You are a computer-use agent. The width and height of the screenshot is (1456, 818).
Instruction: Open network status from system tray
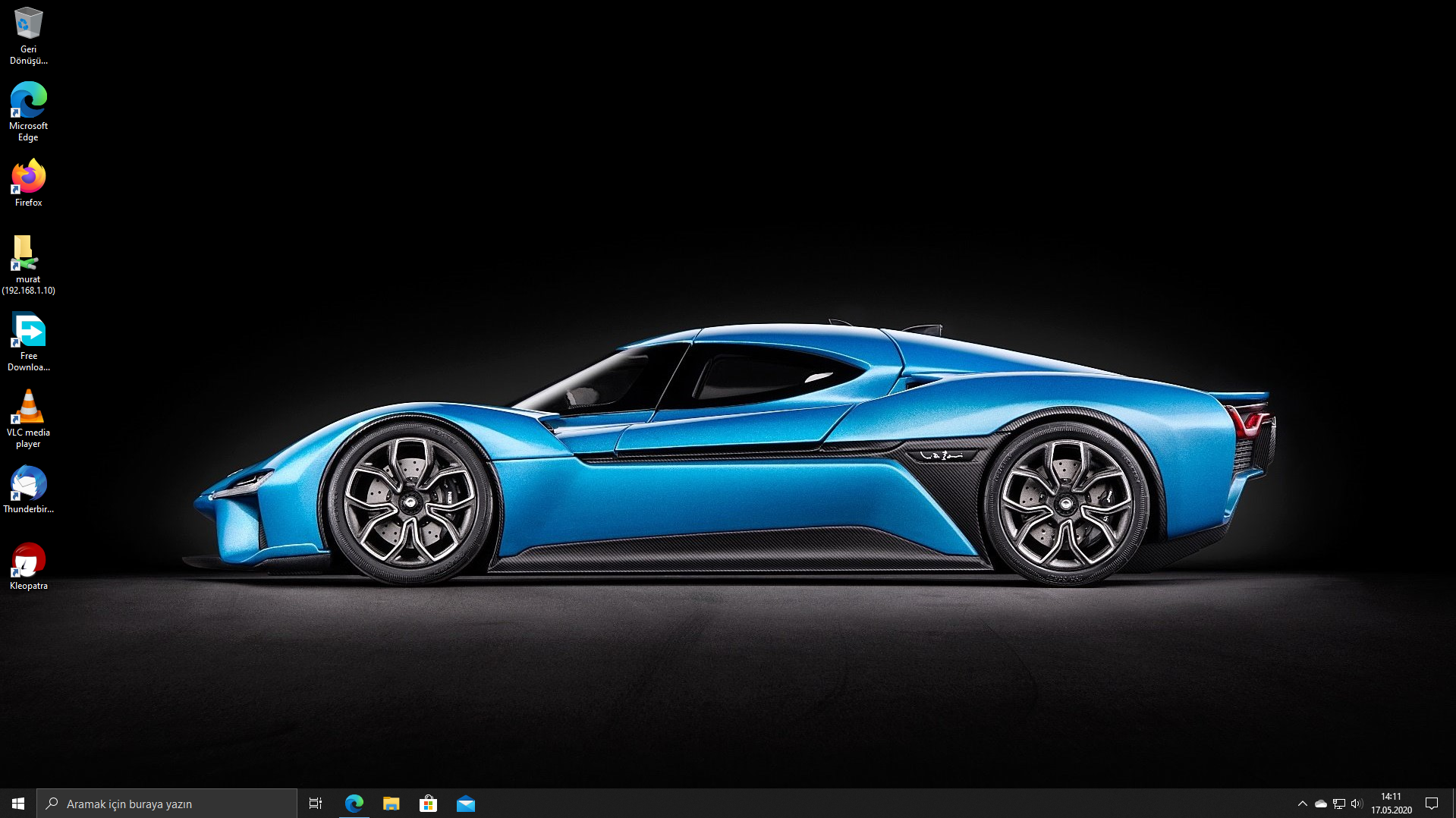[x=1339, y=804]
